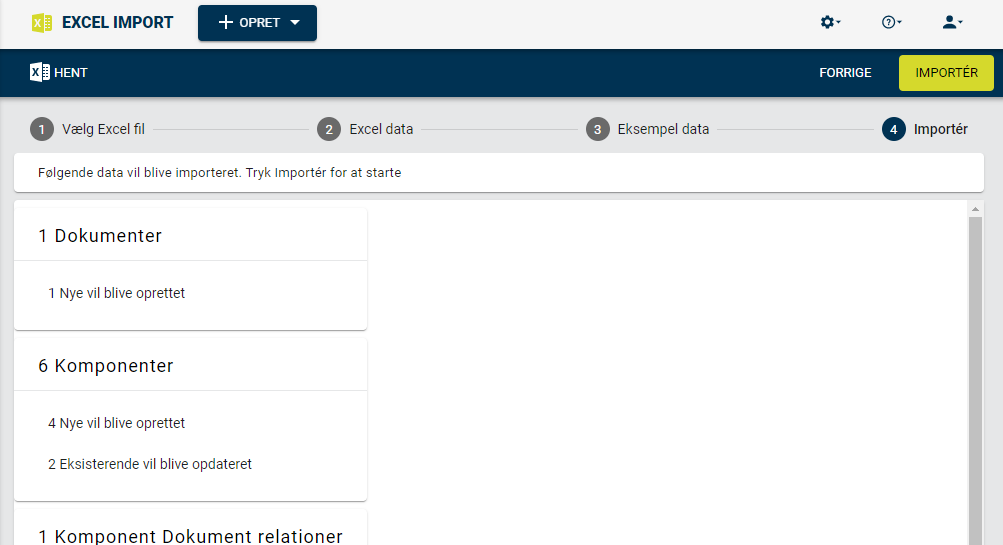Viewport: 1003px width, 545px height.
Task: Click the Eksempel data step label
Action: pos(663,129)
